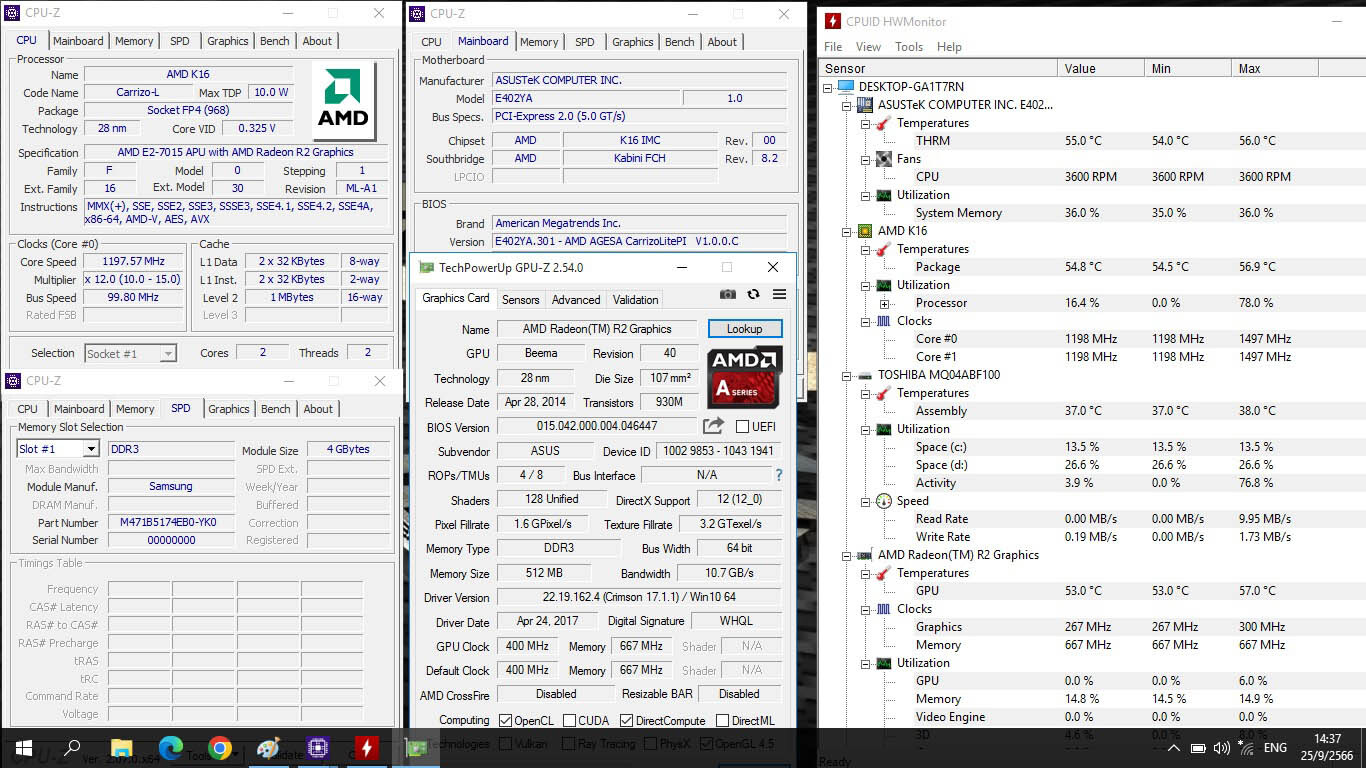1366x768 pixels.
Task: Switch to the GPU-Z Sensors tab
Action: [x=520, y=299]
